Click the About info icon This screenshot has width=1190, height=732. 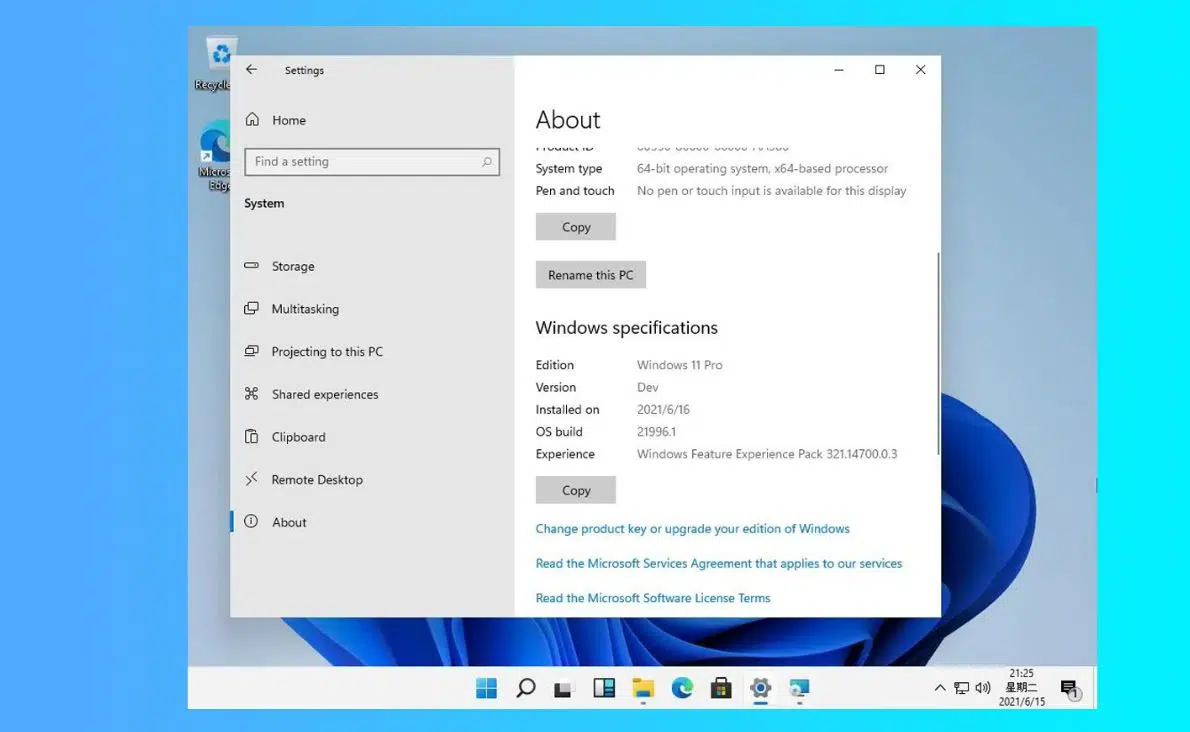tap(251, 521)
